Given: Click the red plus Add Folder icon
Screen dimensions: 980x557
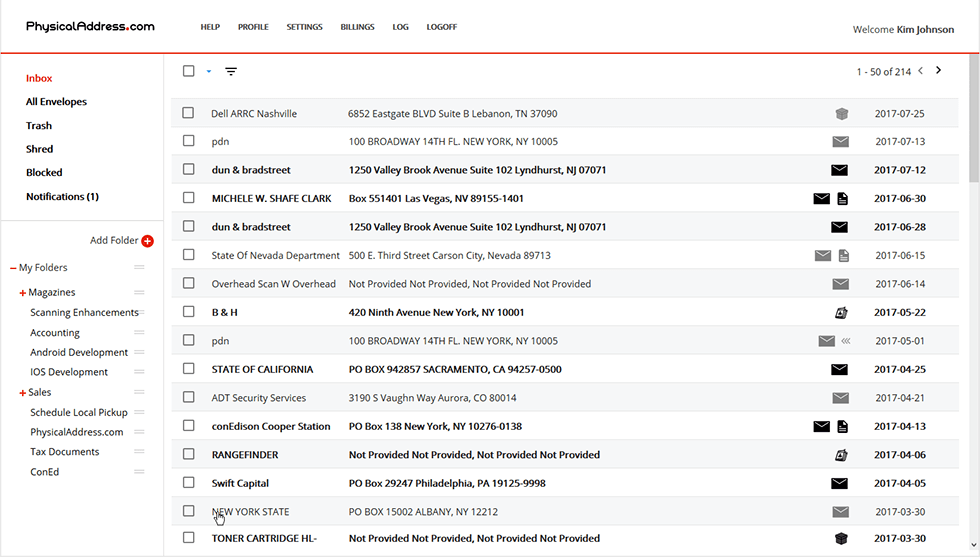Looking at the screenshot, I should point(148,241).
